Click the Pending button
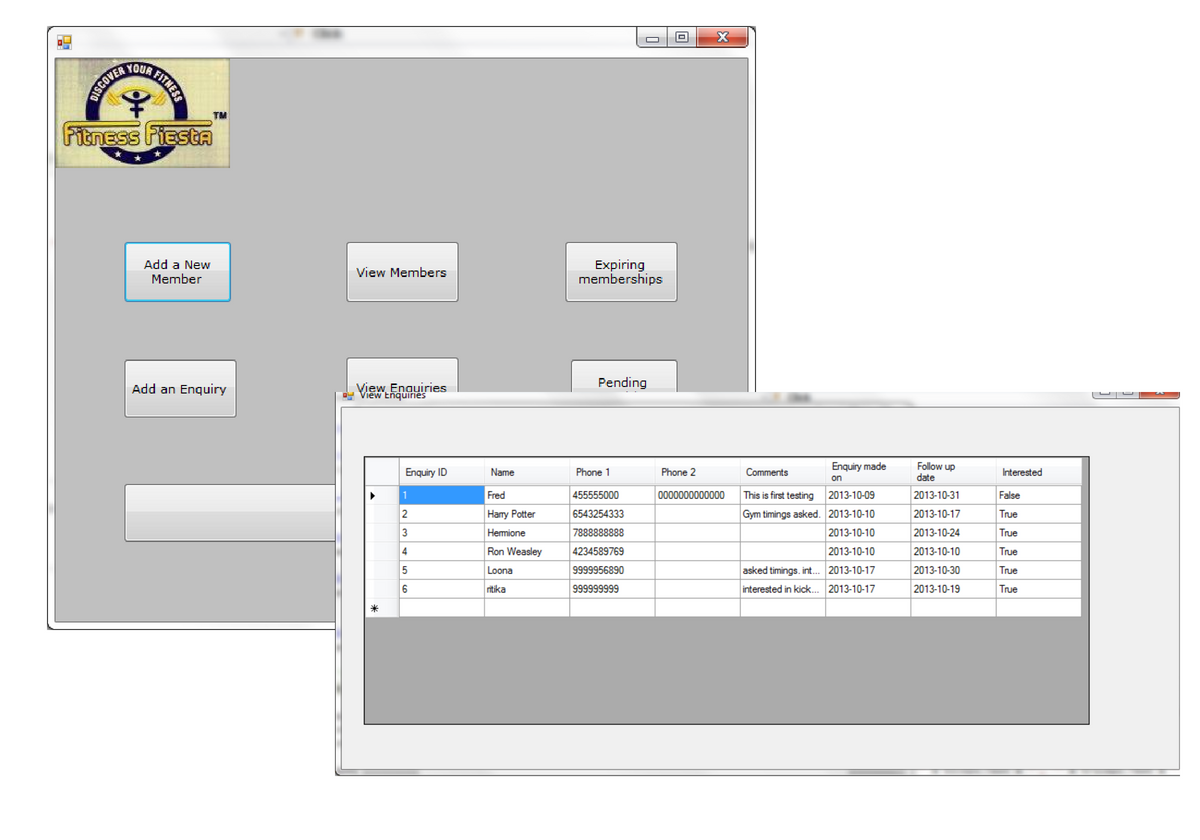This screenshot has height=840, width=1200. [x=623, y=378]
